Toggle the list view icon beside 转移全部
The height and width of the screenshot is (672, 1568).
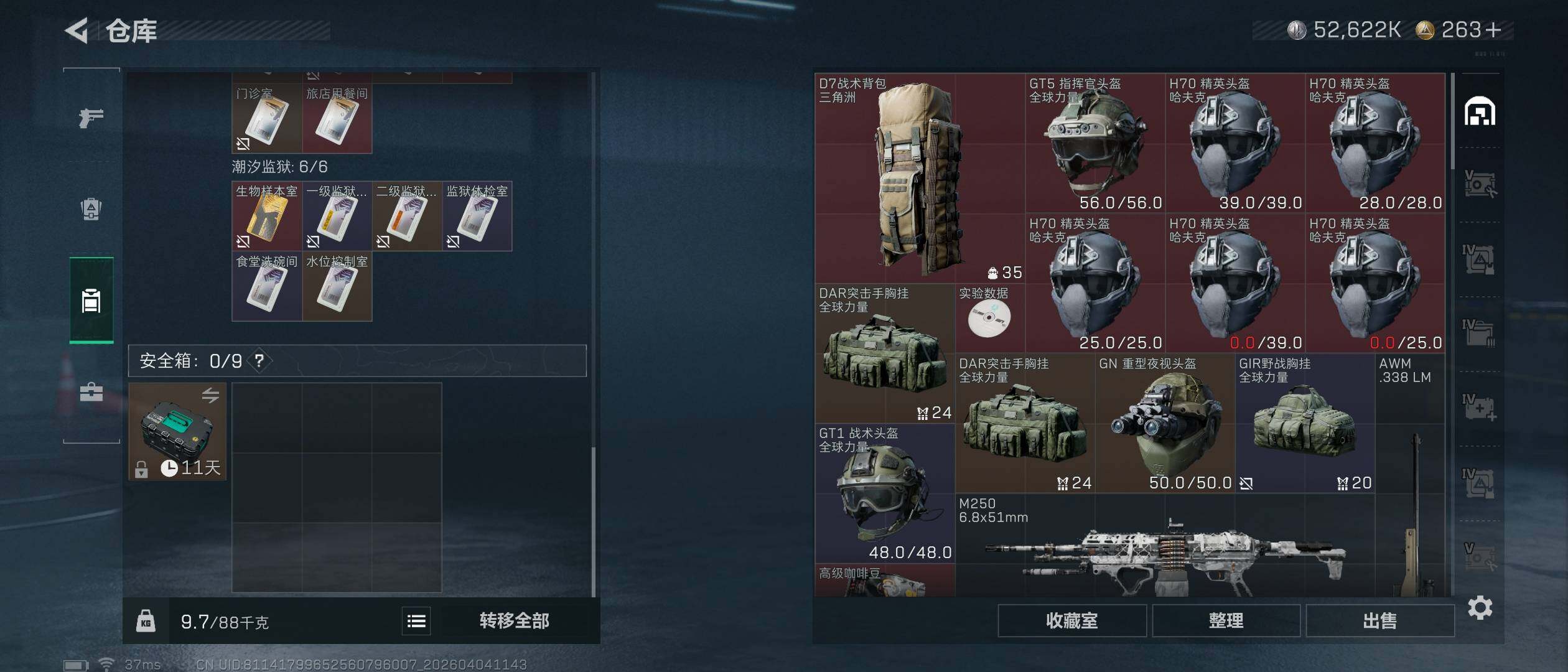click(x=416, y=620)
